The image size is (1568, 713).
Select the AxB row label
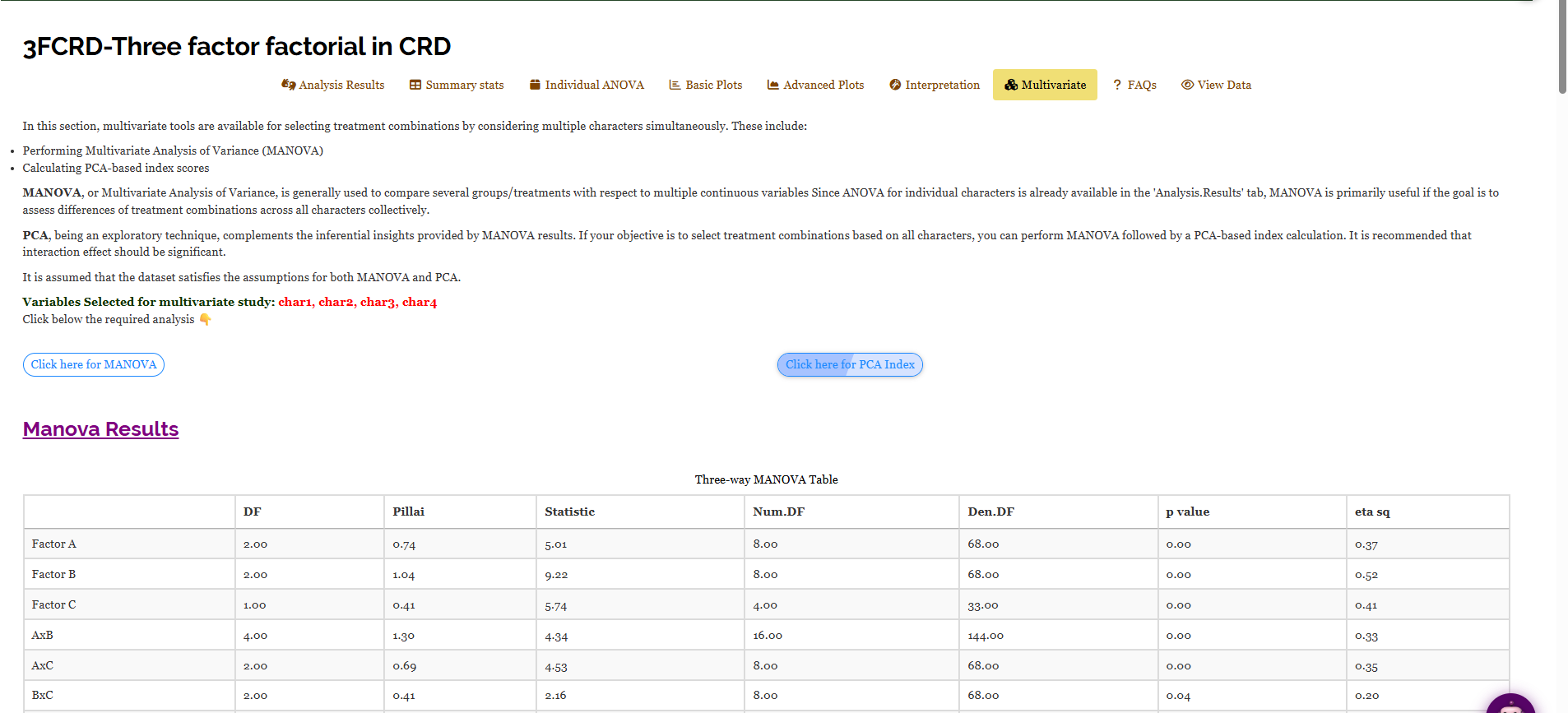point(43,635)
